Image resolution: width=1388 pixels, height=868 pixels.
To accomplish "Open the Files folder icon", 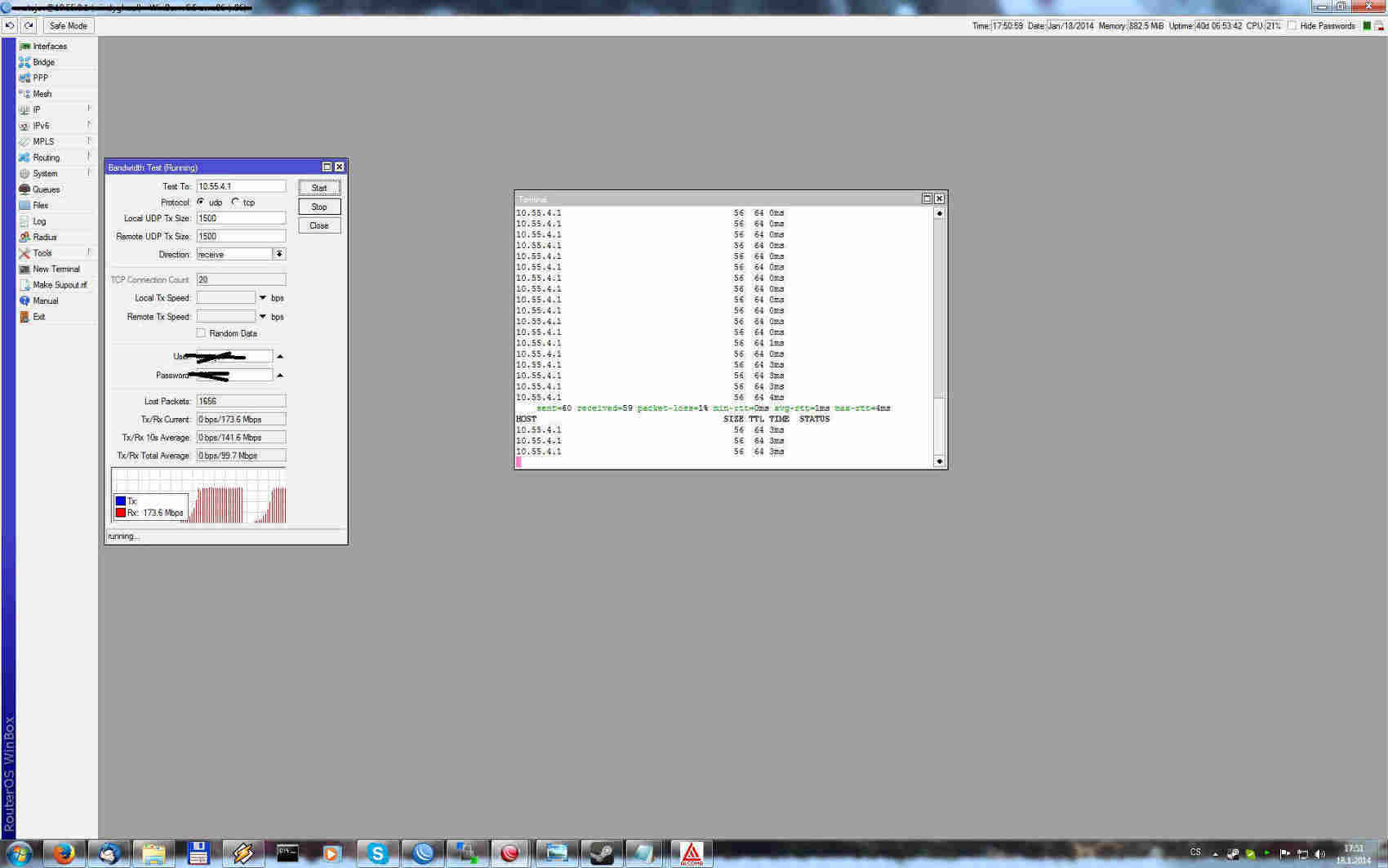I will tap(24, 206).
